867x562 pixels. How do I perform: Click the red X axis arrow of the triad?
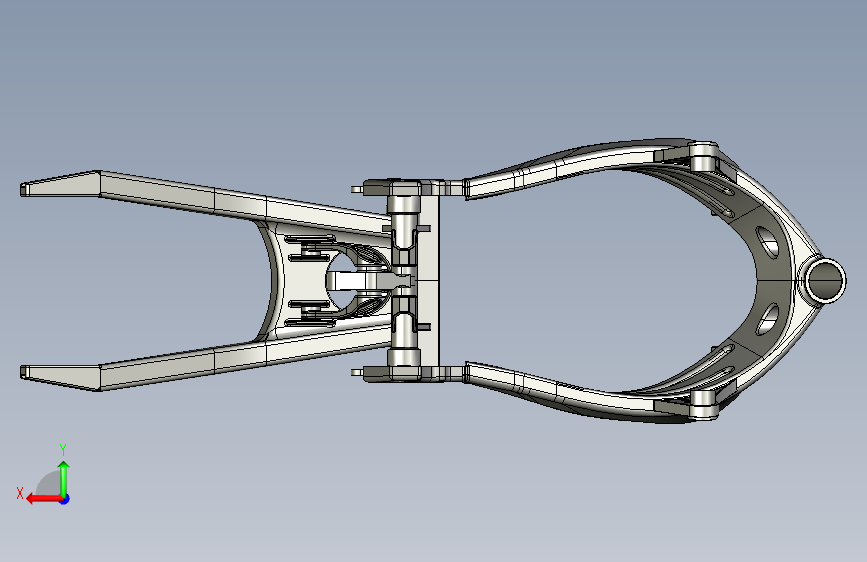point(44,499)
